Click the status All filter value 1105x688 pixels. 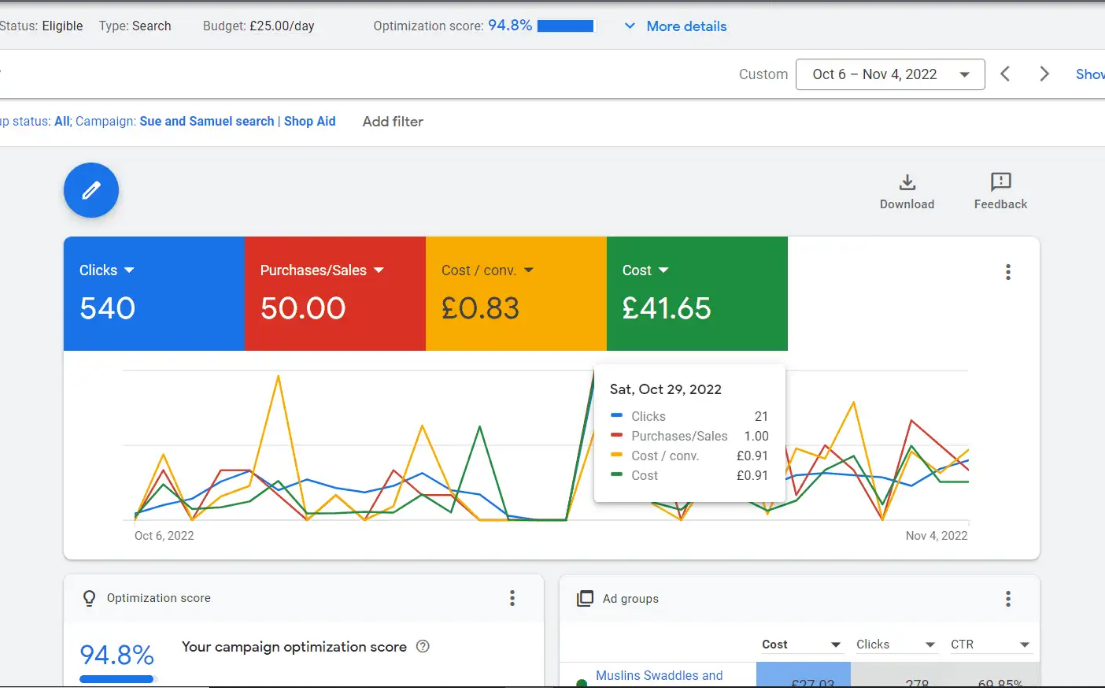61,121
